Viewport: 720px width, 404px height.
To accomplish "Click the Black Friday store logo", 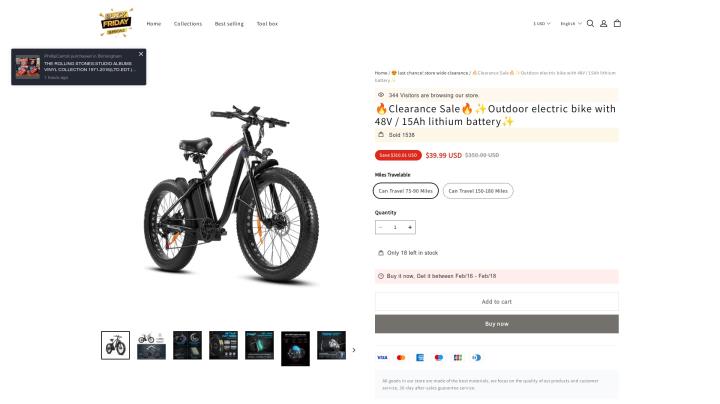I will coord(116,22).
